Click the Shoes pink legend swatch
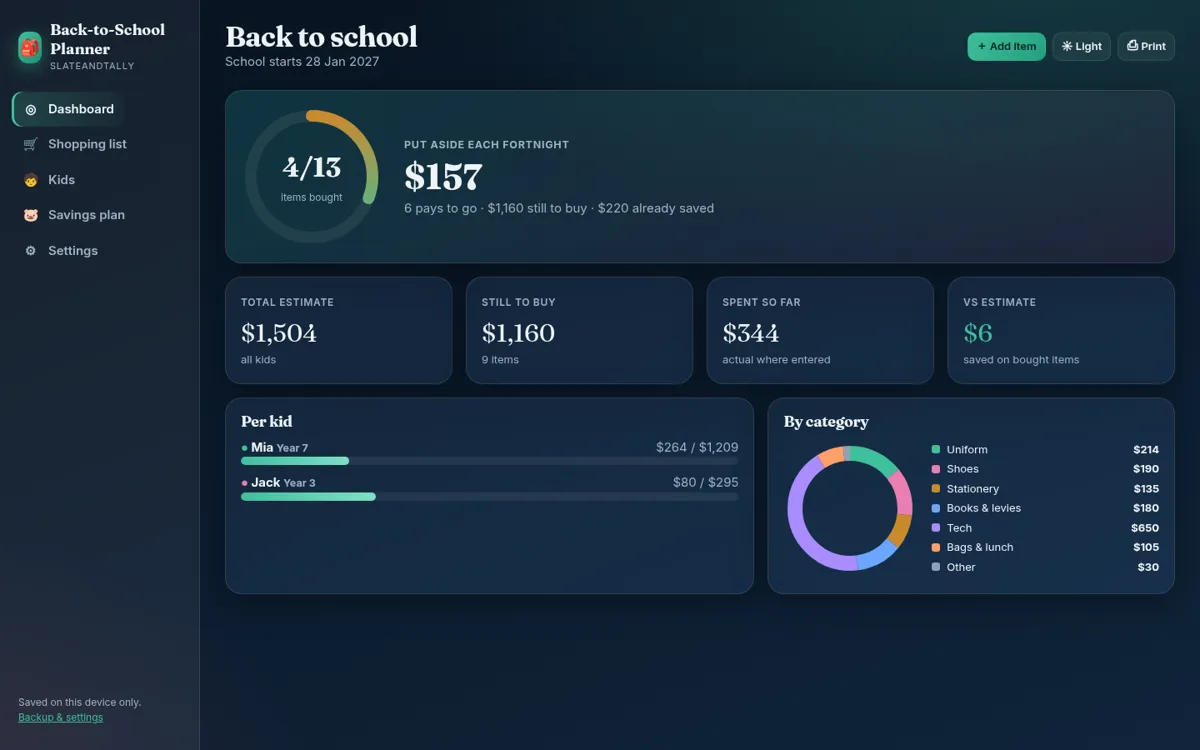This screenshot has height=750, width=1200. (x=936, y=469)
